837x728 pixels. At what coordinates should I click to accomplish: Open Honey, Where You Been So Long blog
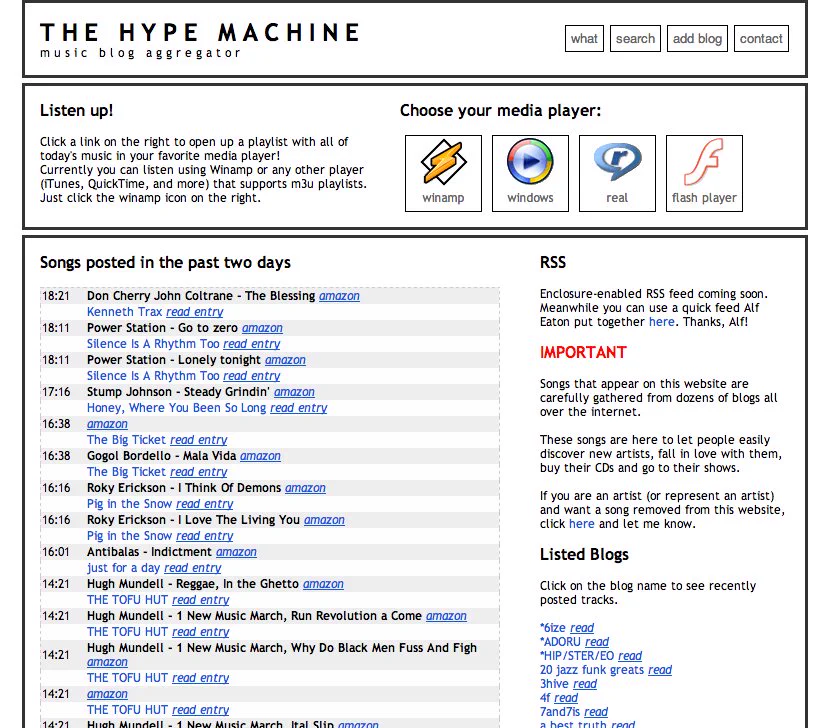point(176,408)
